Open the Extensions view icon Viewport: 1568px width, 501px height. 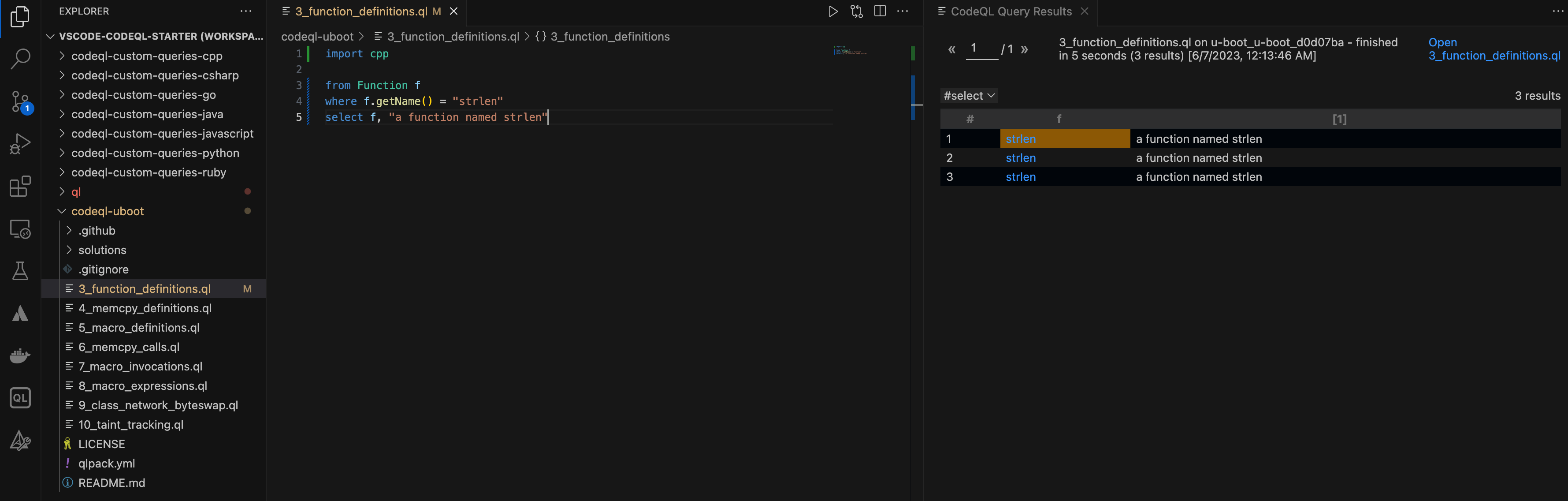[x=20, y=186]
